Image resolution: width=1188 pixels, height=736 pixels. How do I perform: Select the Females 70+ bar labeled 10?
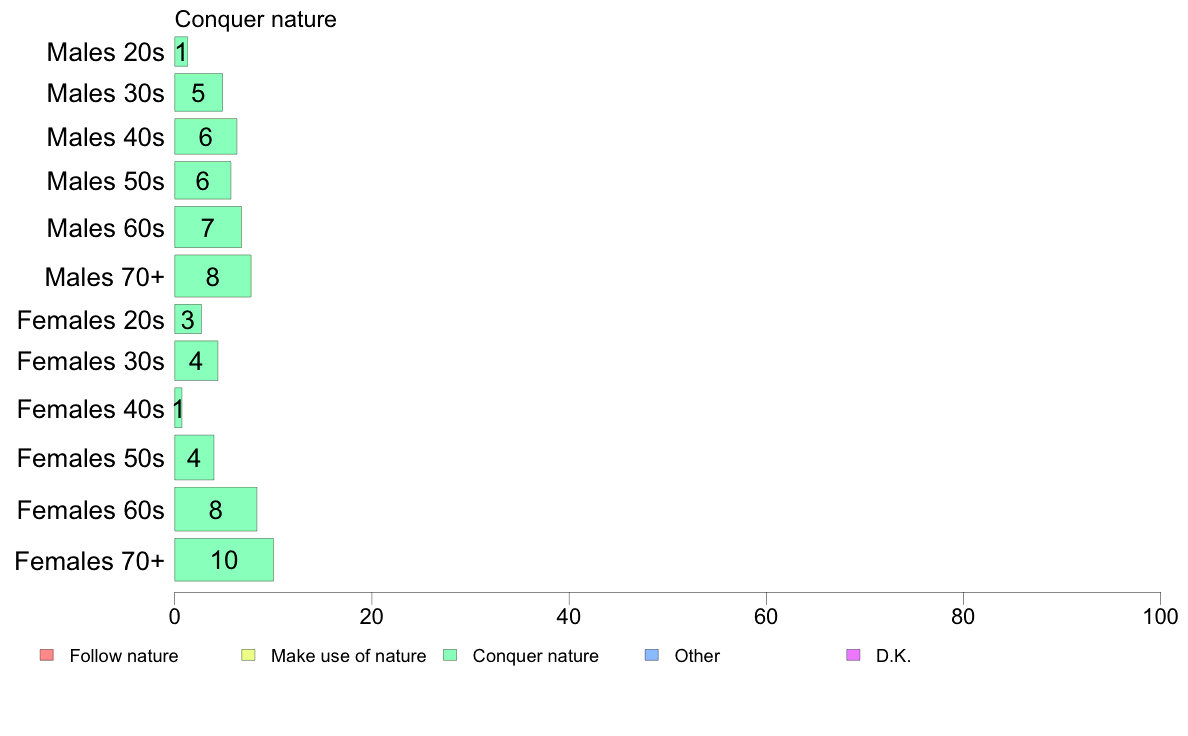coord(224,560)
